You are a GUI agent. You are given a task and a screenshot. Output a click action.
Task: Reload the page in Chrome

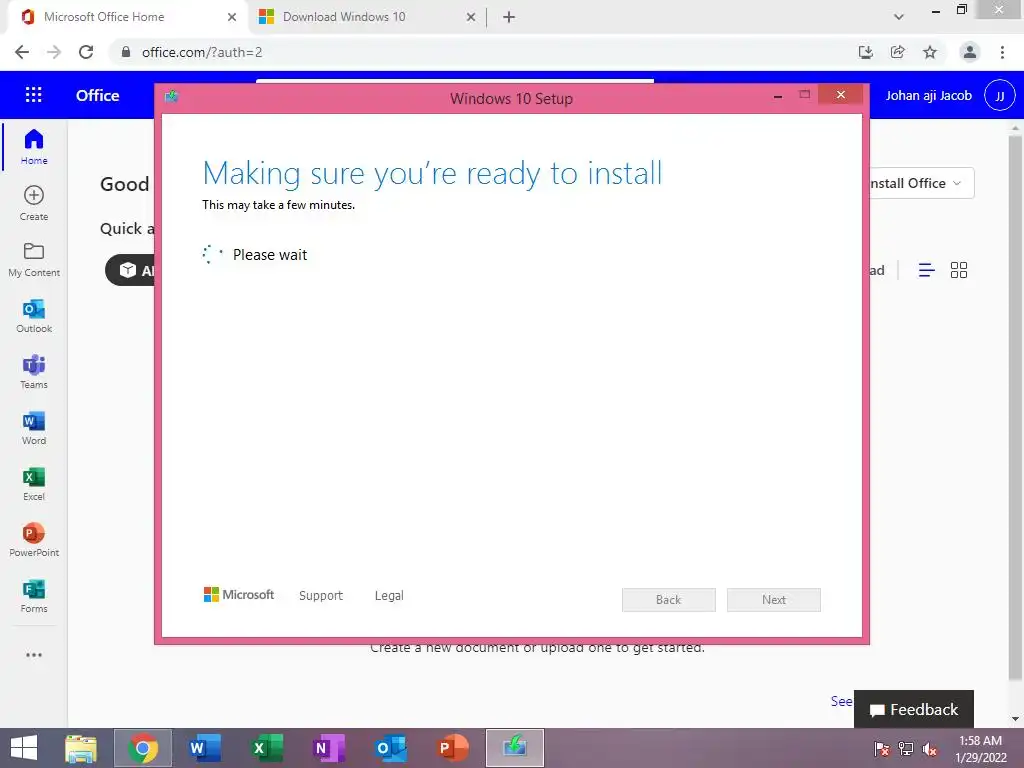point(86,52)
